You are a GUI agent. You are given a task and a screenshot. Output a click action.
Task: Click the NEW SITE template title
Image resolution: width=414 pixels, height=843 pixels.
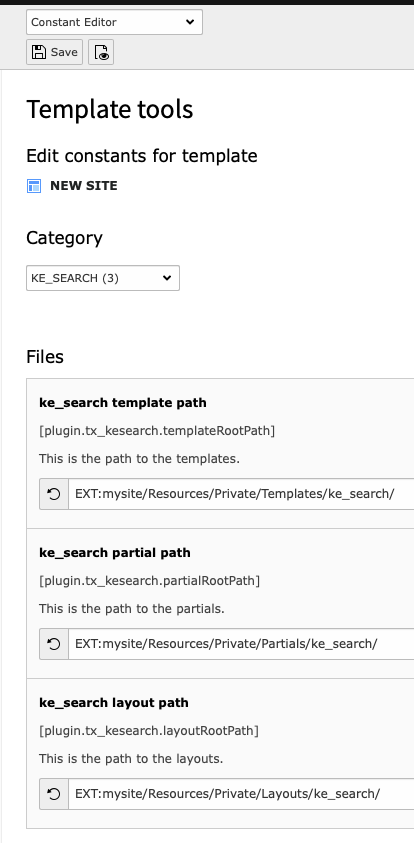point(83,186)
